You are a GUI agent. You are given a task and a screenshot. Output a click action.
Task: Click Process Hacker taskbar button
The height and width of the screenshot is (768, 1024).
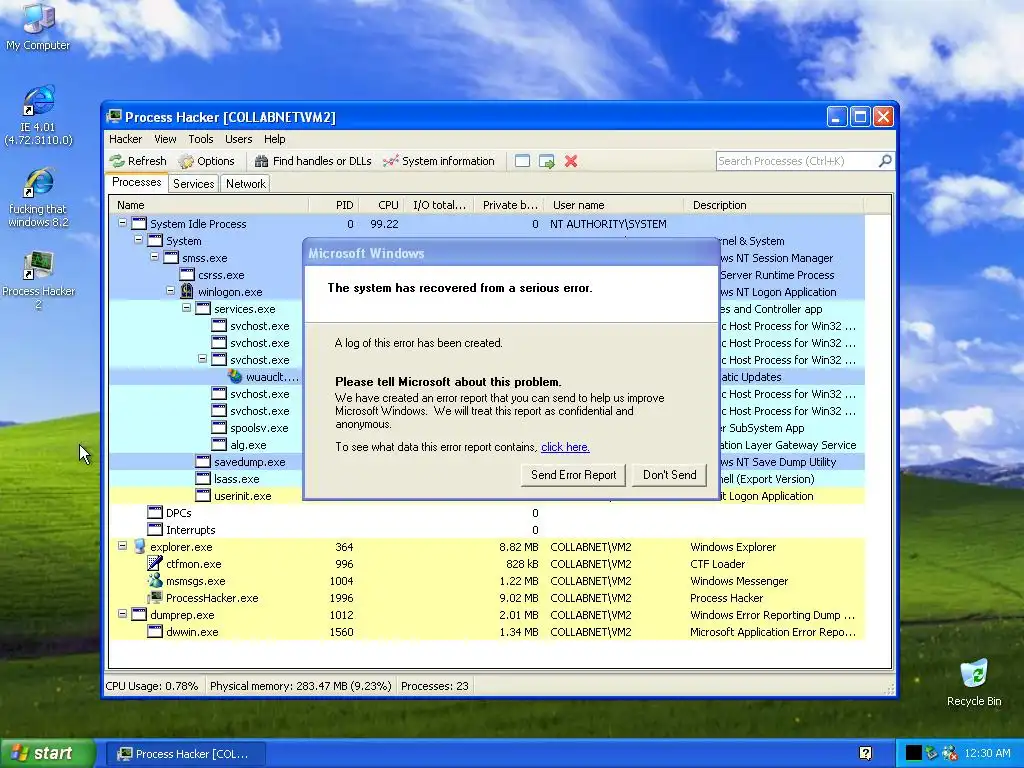tap(185, 754)
